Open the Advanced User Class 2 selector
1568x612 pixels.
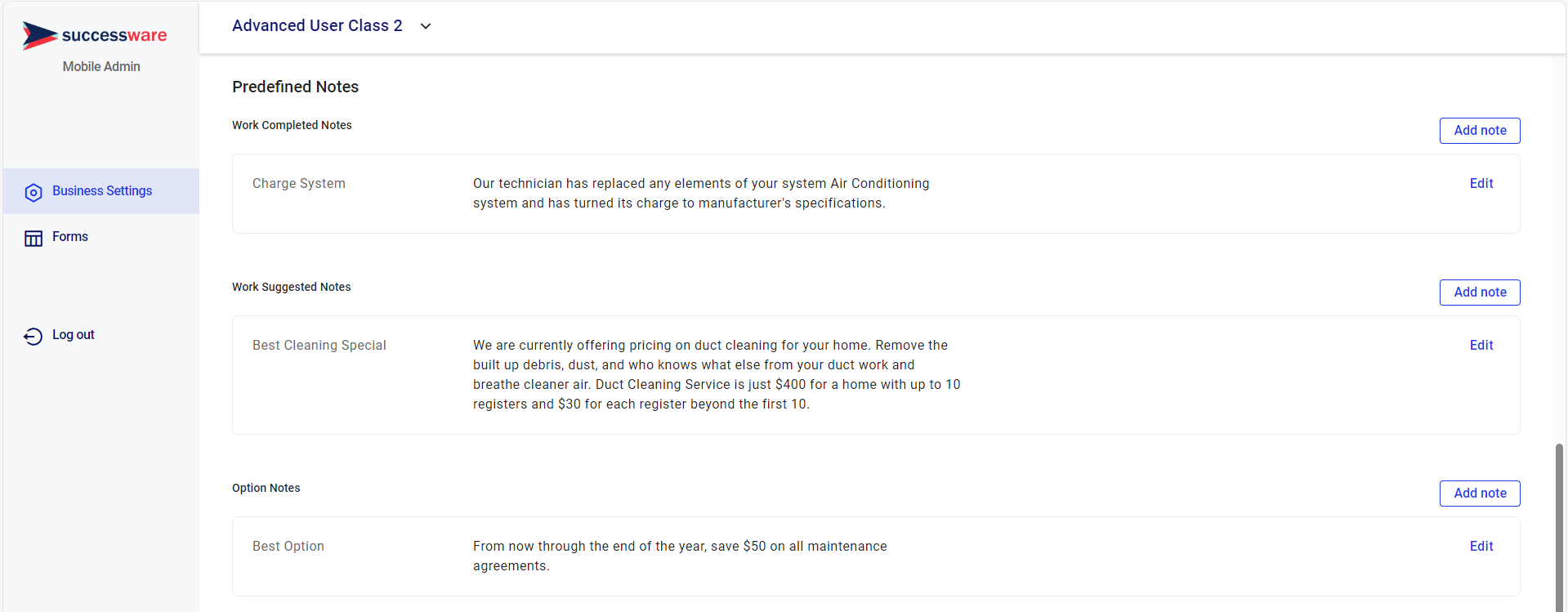click(x=332, y=26)
